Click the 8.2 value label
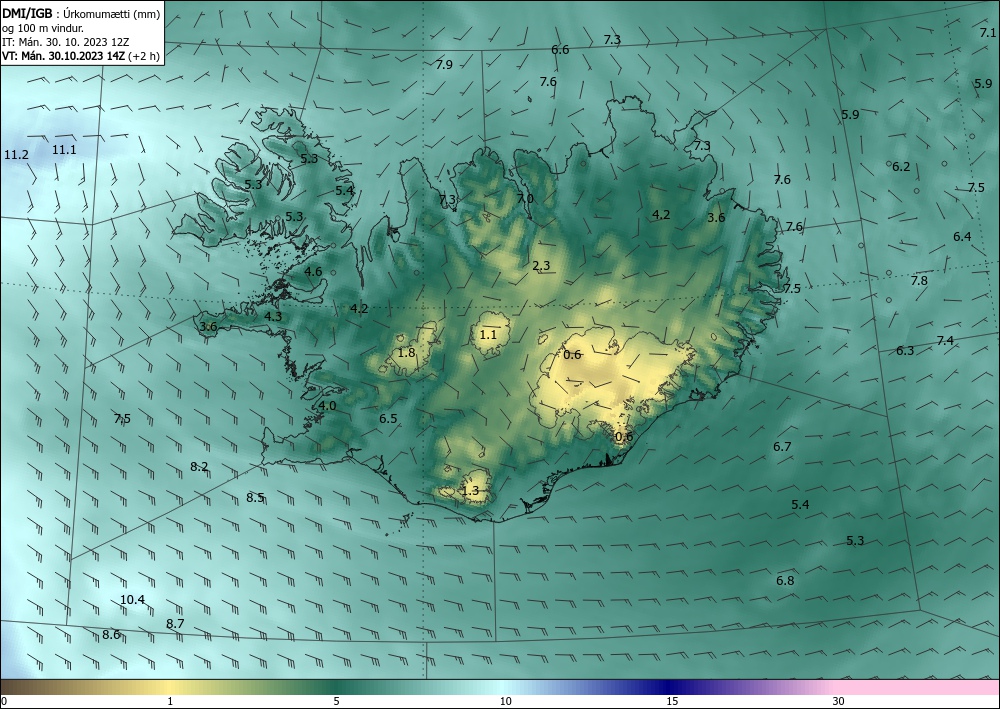Image resolution: width=1000 pixels, height=709 pixels. [199, 467]
